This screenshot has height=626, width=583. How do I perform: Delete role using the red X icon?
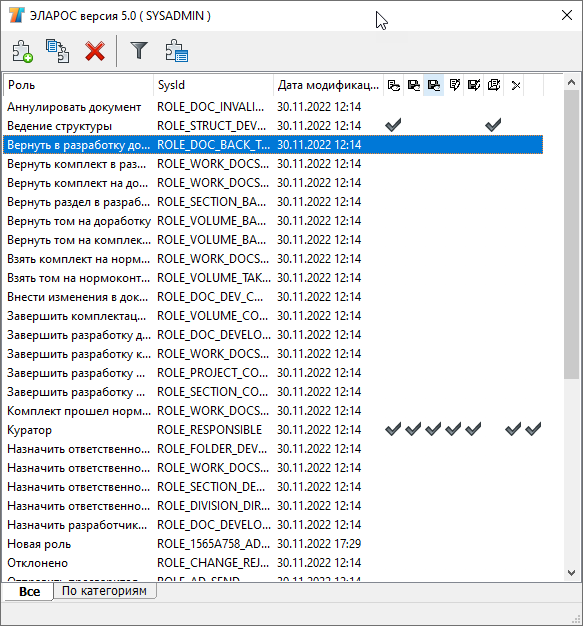coord(95,51)
